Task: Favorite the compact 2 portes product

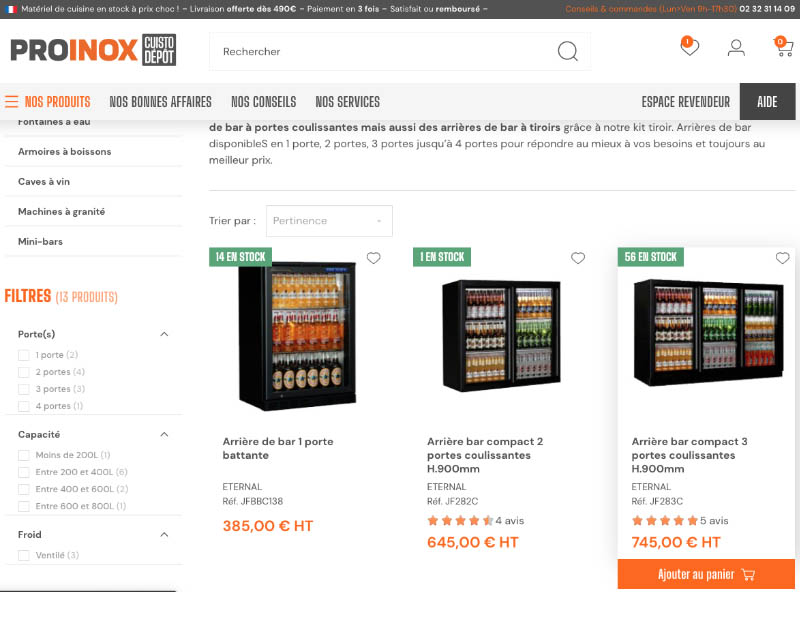Action: (x=578, y=258)
